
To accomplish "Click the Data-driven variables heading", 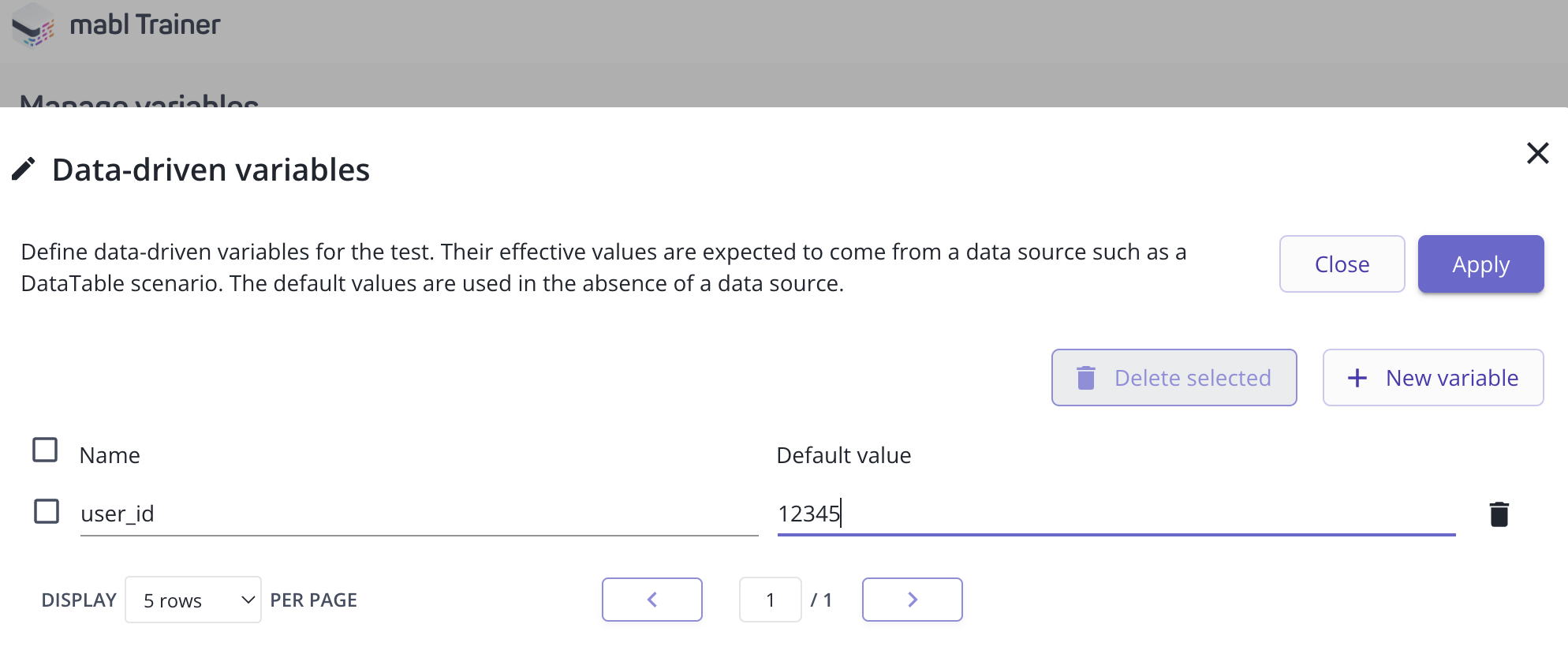I will [x=211, y=170].
